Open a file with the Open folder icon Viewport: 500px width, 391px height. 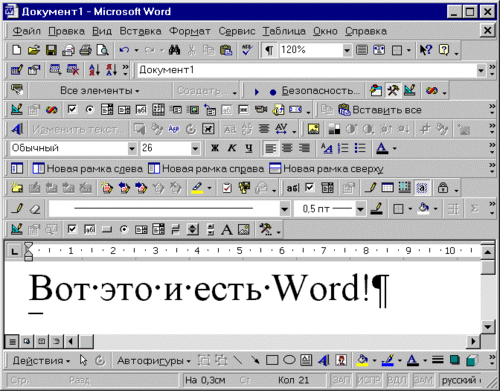34,50
